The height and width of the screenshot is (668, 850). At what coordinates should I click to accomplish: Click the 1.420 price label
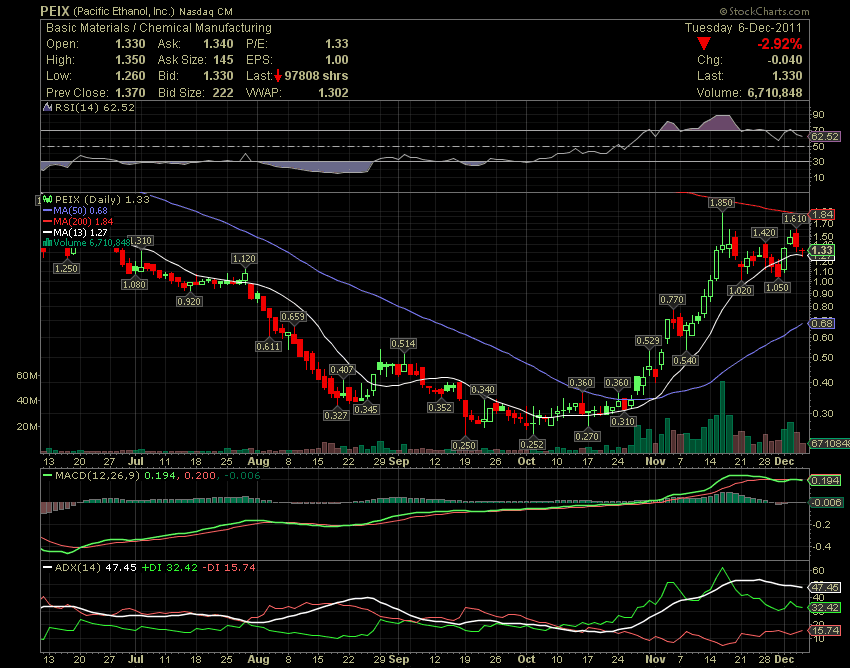pos(764,233)
